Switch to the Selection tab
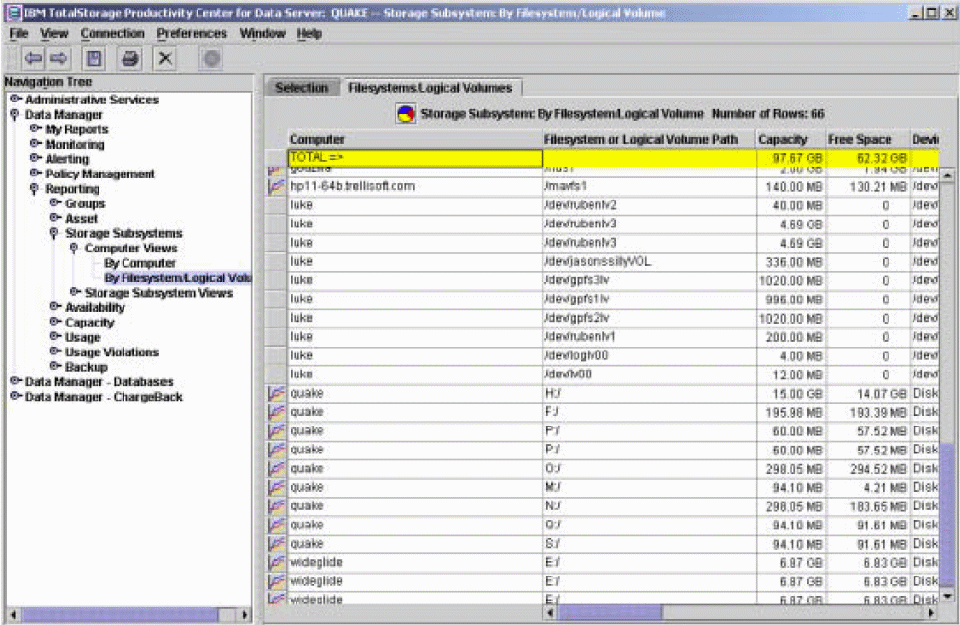The height and width of the screenshot is (625, 960). (302, 87)
